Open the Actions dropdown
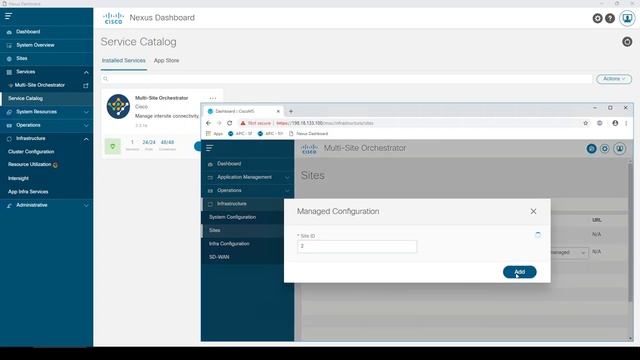 click(614, 79)
